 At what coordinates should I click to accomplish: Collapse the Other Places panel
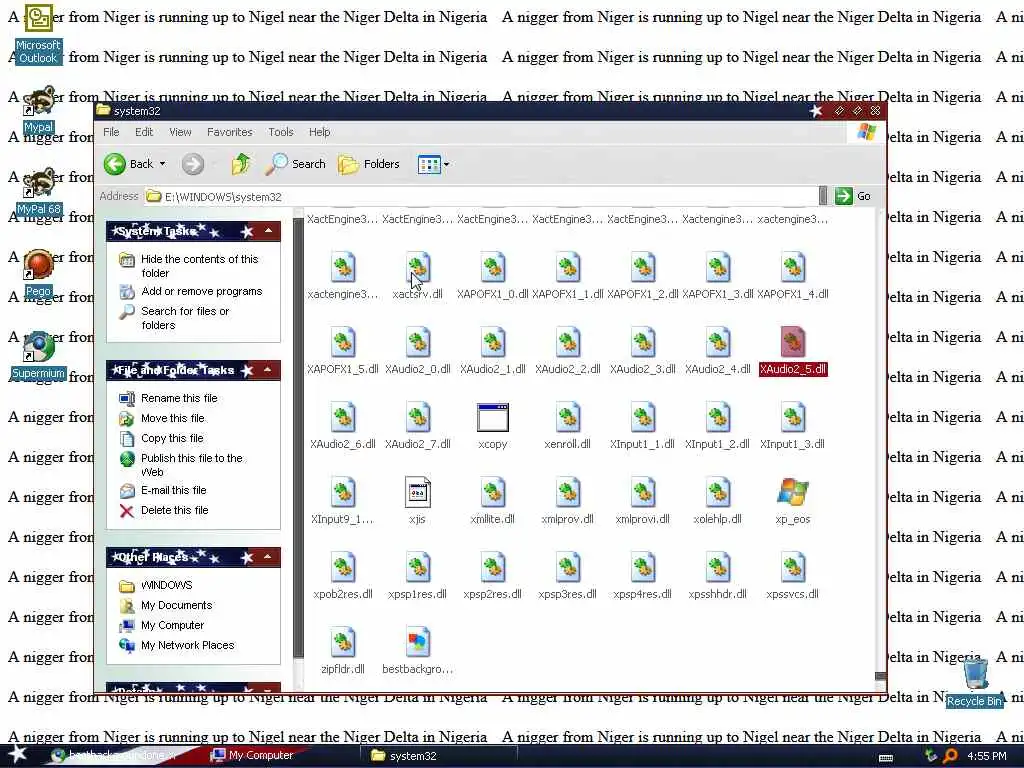click(268, 557)
